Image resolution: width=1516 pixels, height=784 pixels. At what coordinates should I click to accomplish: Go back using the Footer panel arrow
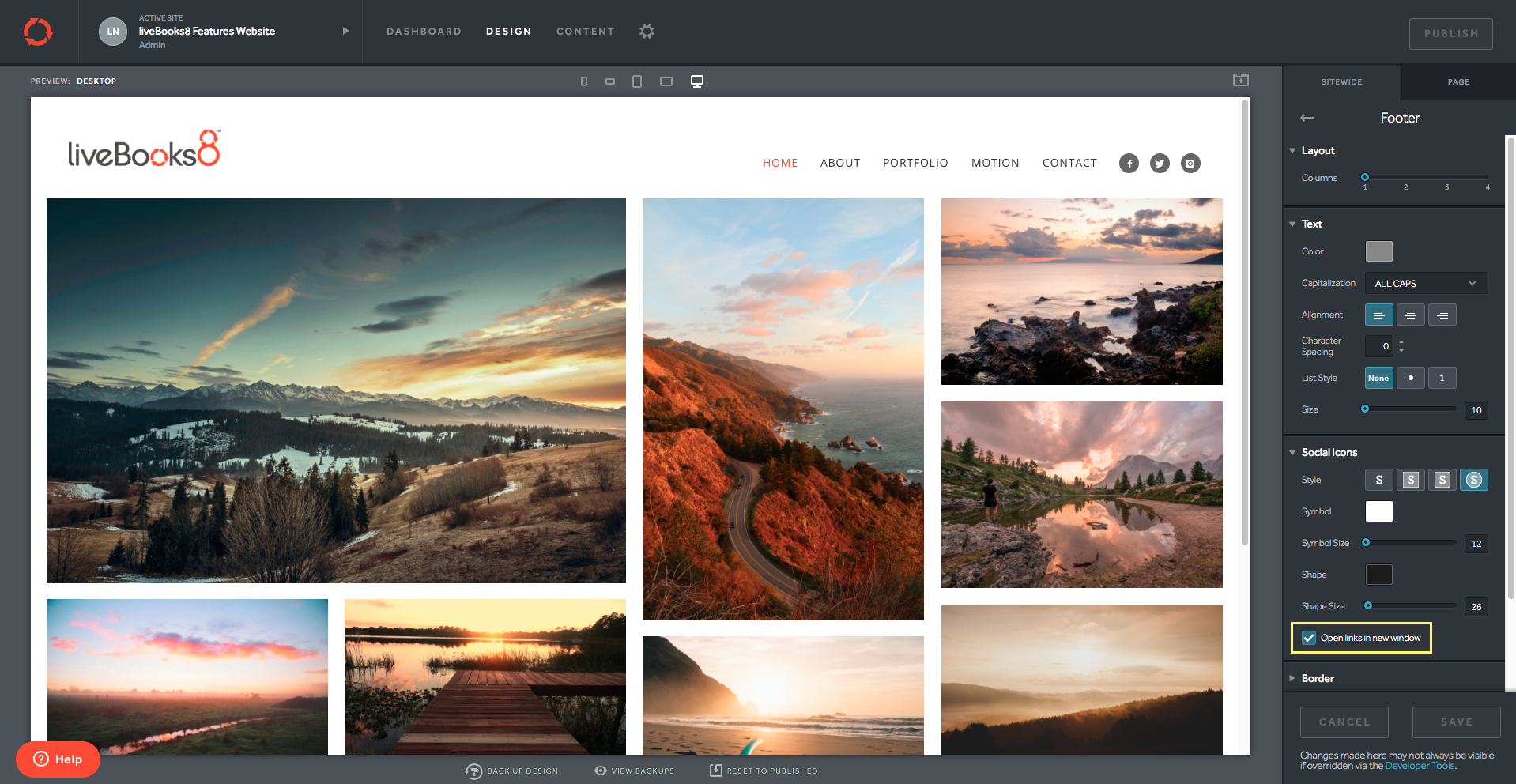1307,118
